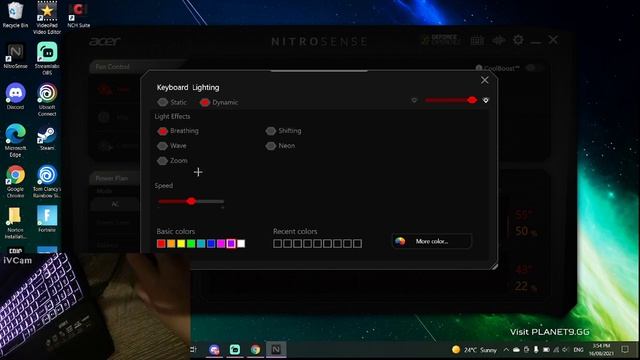
Task: Open the taskbar clock and date
Action: click(601, 350)
